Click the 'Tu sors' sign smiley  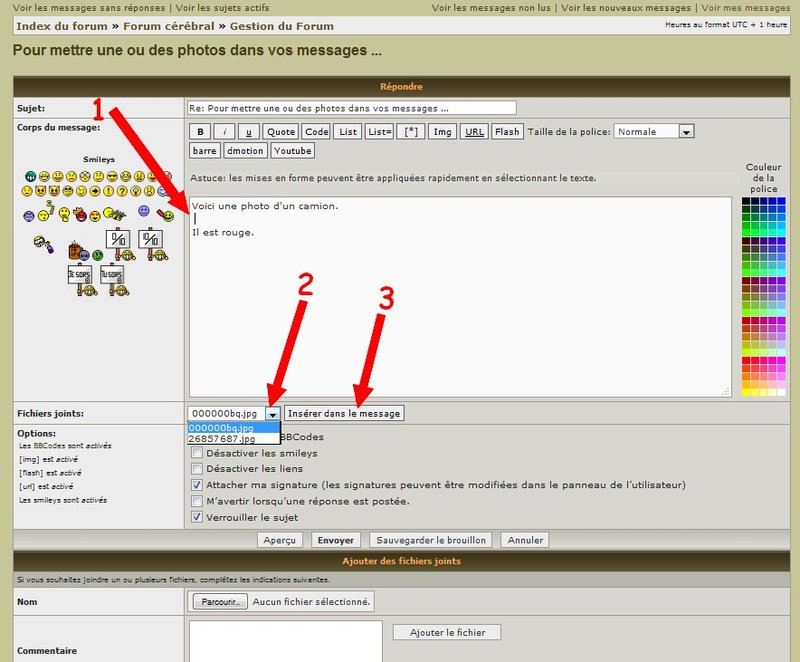coord(114,277)
